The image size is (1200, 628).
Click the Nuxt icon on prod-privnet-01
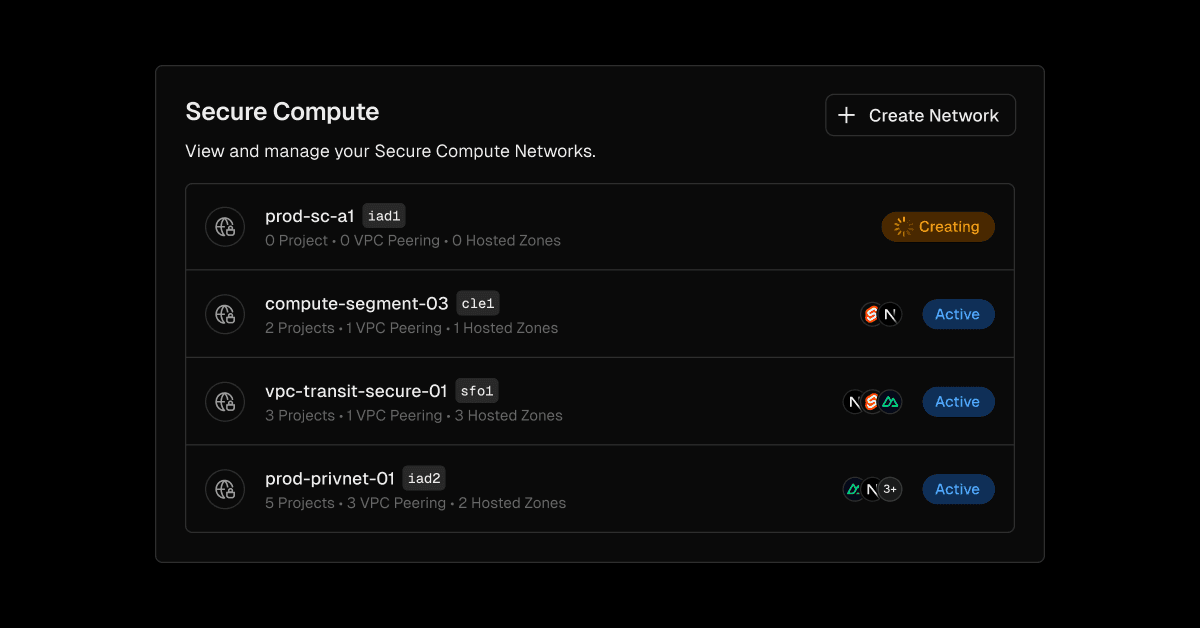click(853, 488)
